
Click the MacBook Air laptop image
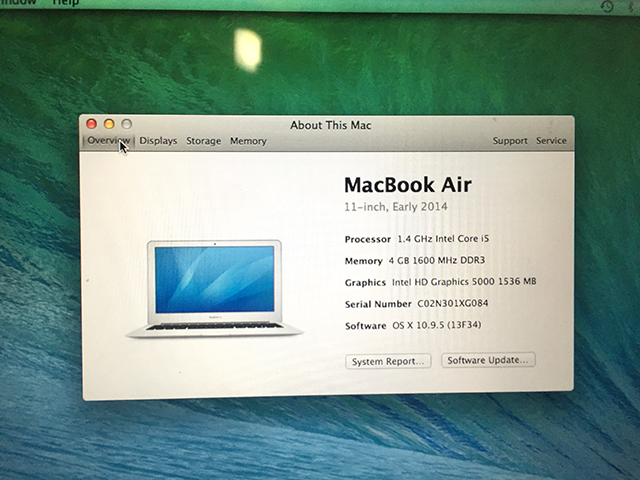point(215,289)
